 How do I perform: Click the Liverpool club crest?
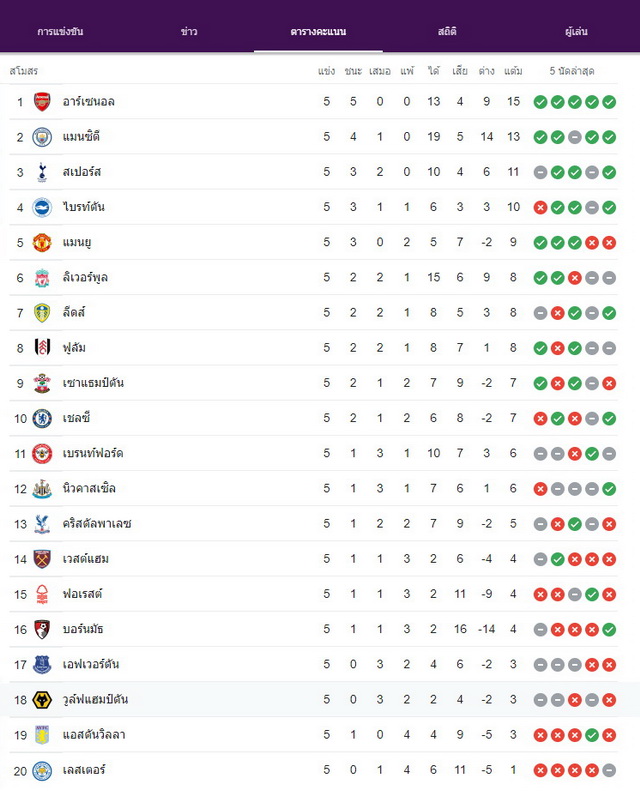point(42,277)
